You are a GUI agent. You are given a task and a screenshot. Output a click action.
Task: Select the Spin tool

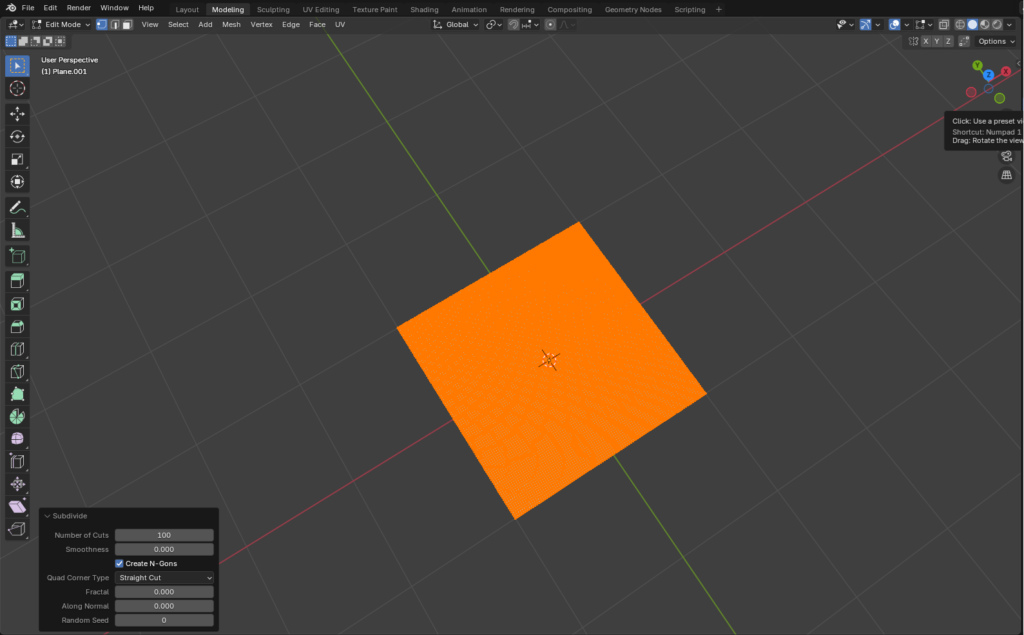pyautogui.click(x=18, y=416)
